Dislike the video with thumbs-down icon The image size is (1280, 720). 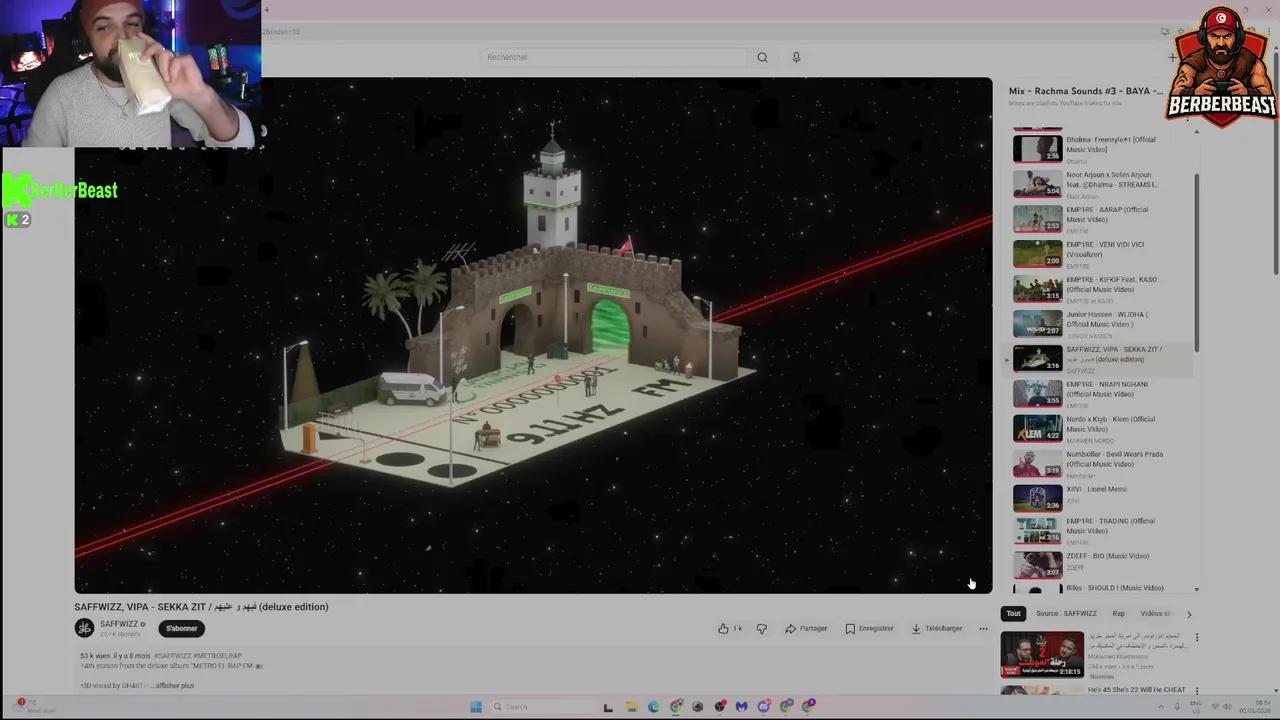762,628
